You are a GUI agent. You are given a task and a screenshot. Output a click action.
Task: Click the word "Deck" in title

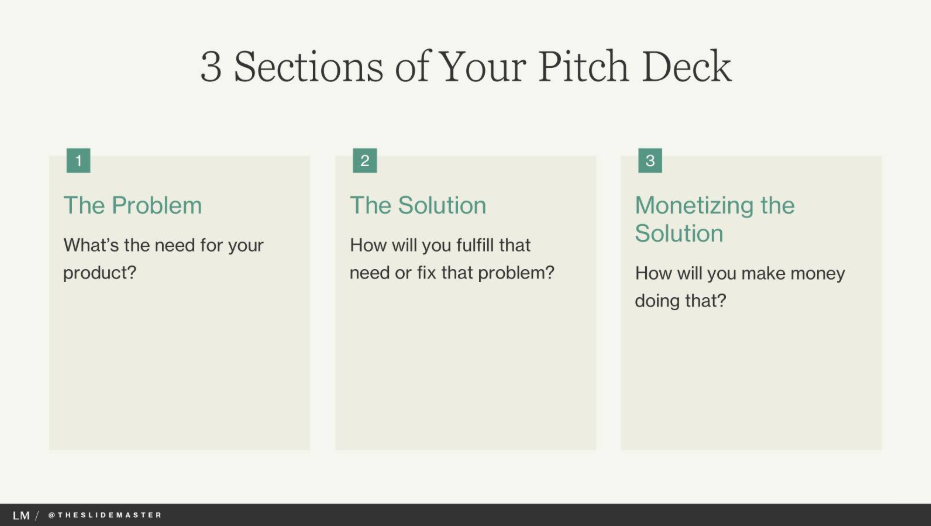tap(687, 66)
